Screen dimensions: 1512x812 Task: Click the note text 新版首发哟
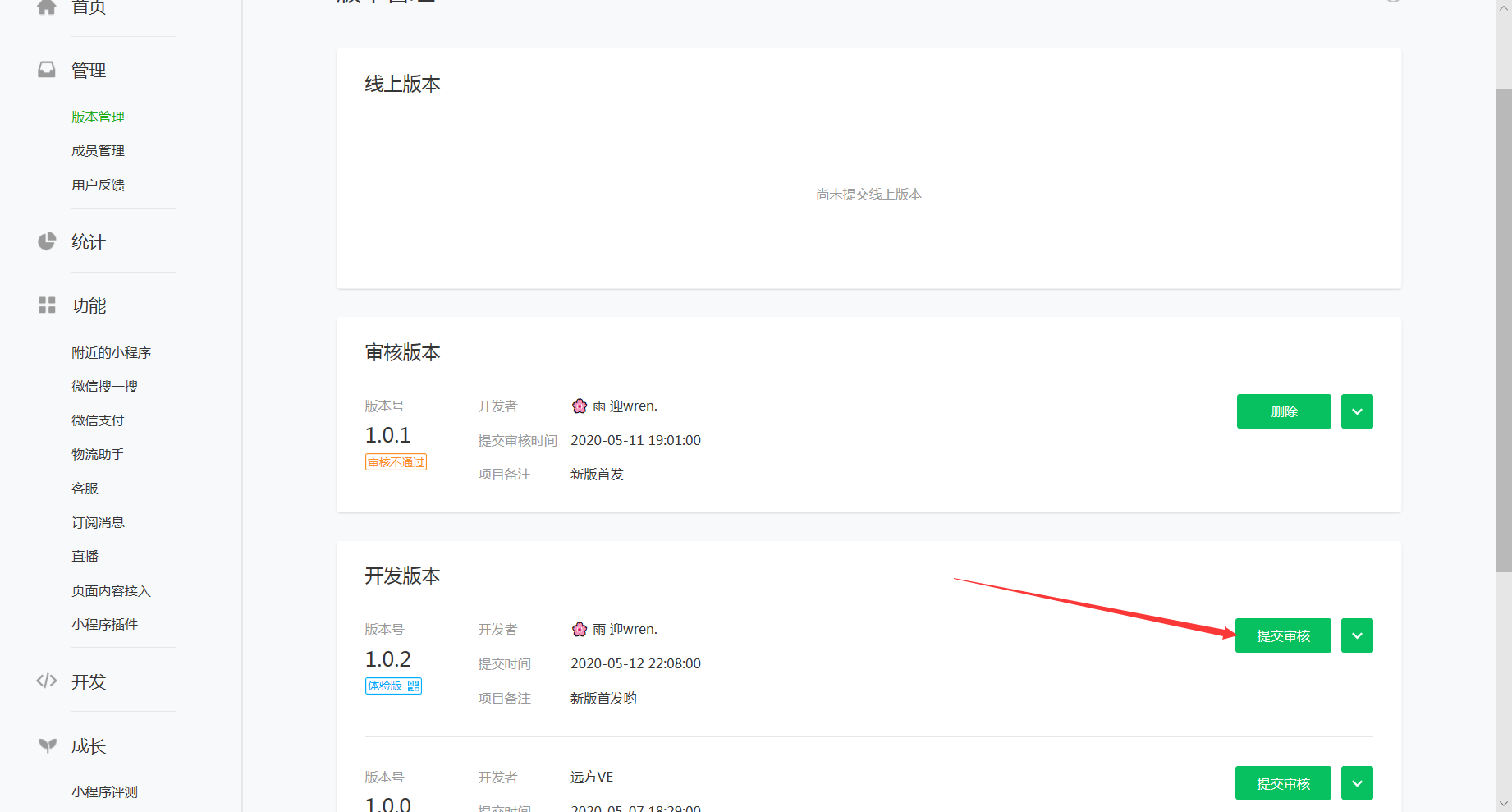tap(603, 698)
